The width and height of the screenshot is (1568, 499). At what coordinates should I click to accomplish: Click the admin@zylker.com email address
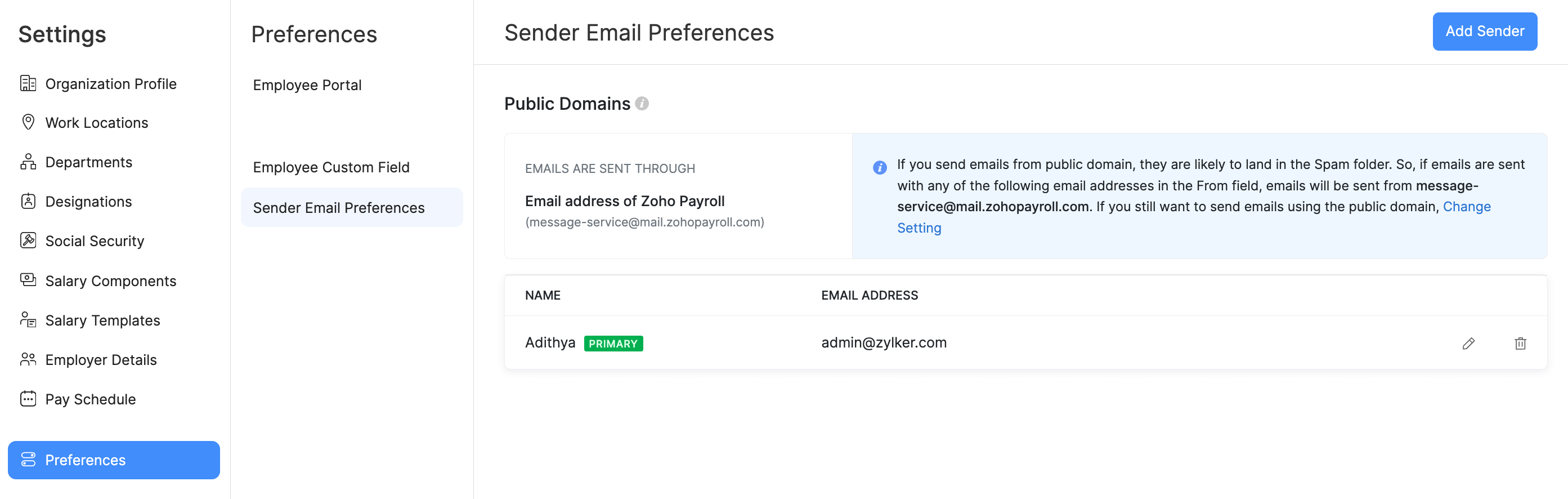tap(884, 343)
